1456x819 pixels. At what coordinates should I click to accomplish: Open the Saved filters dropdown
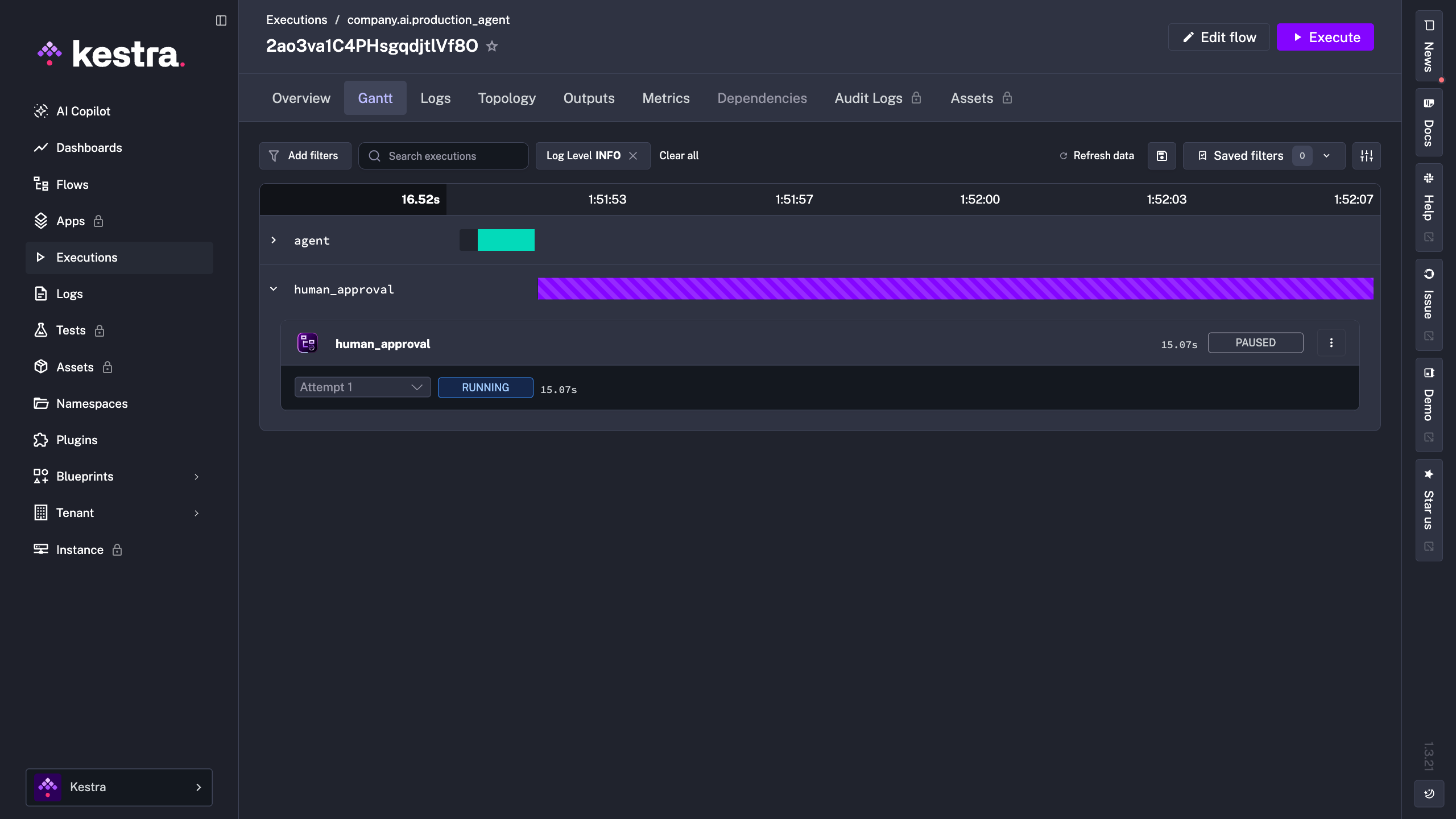[1264, 156]
